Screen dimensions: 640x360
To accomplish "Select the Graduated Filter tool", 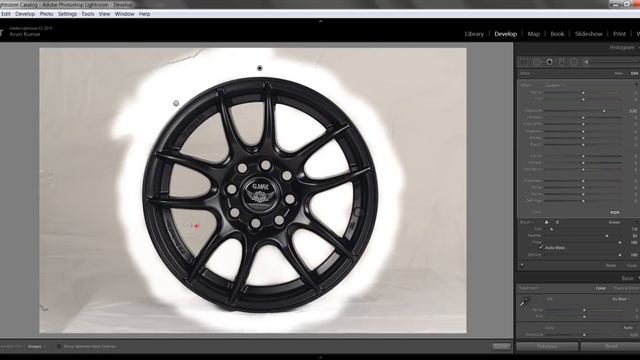I will click(x=562, y=62).
